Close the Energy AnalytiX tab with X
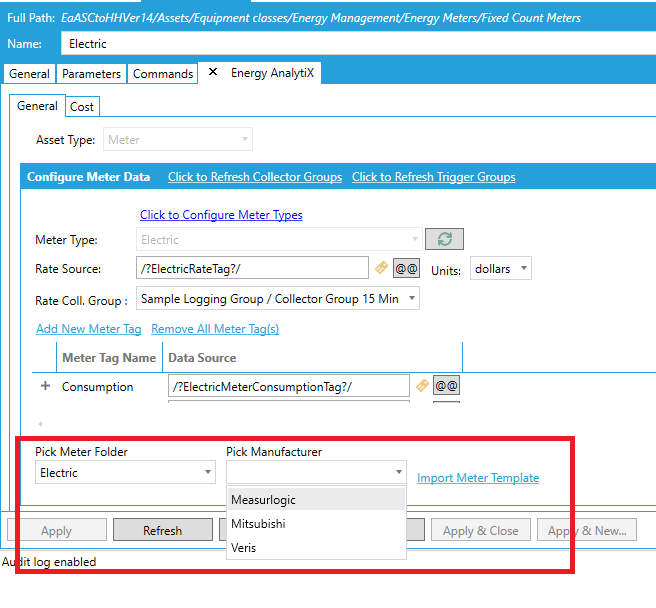The height and width of the screenshot is (608, 656). pos(212,73)
